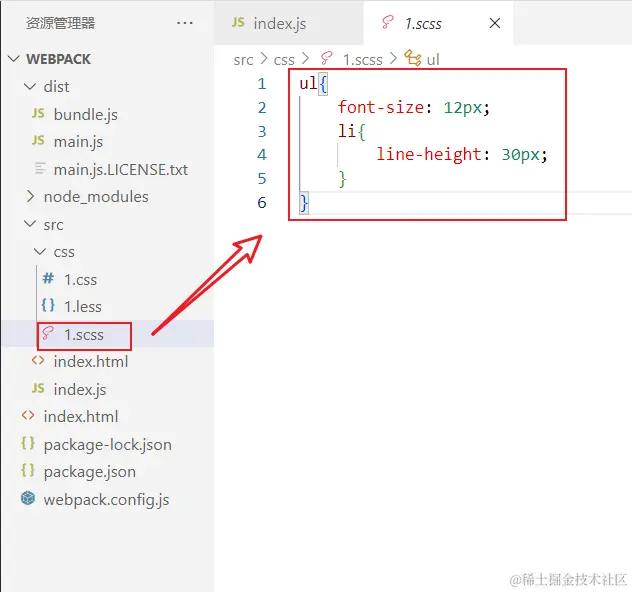The height and width of the screenshot is (592, 632).
Task: Open the root-level index.html file
Action: (81, 416)
